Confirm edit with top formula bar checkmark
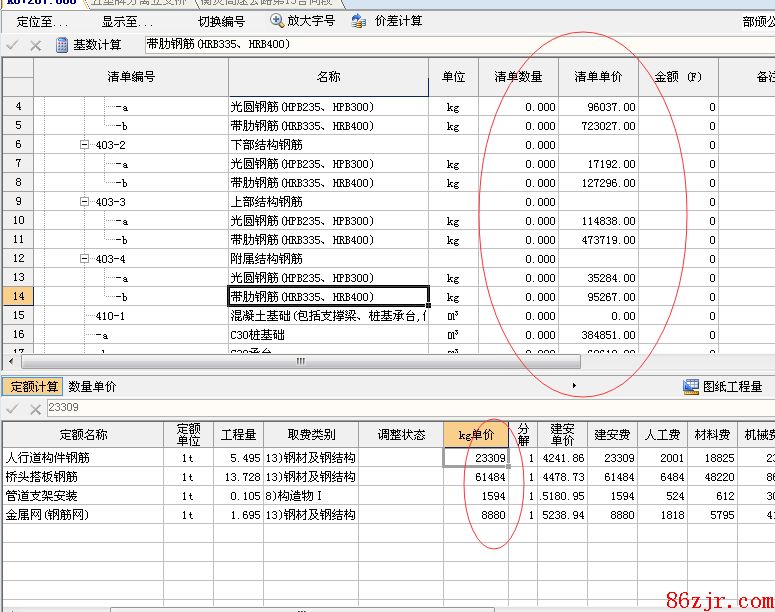Screen dimensions: 775x612 pos(12,45)
